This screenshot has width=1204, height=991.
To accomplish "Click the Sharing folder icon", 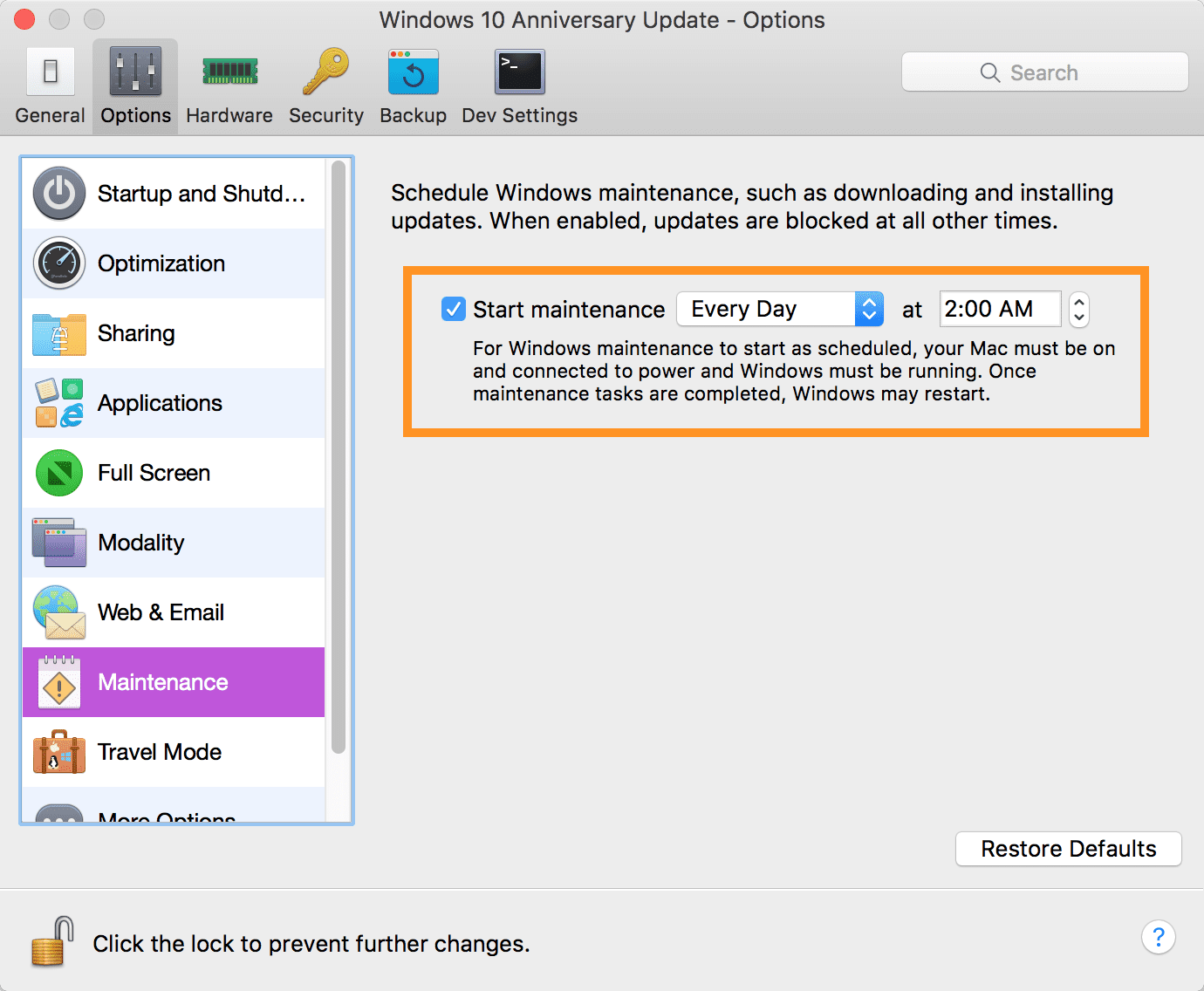I will click(x=59, y=333).
